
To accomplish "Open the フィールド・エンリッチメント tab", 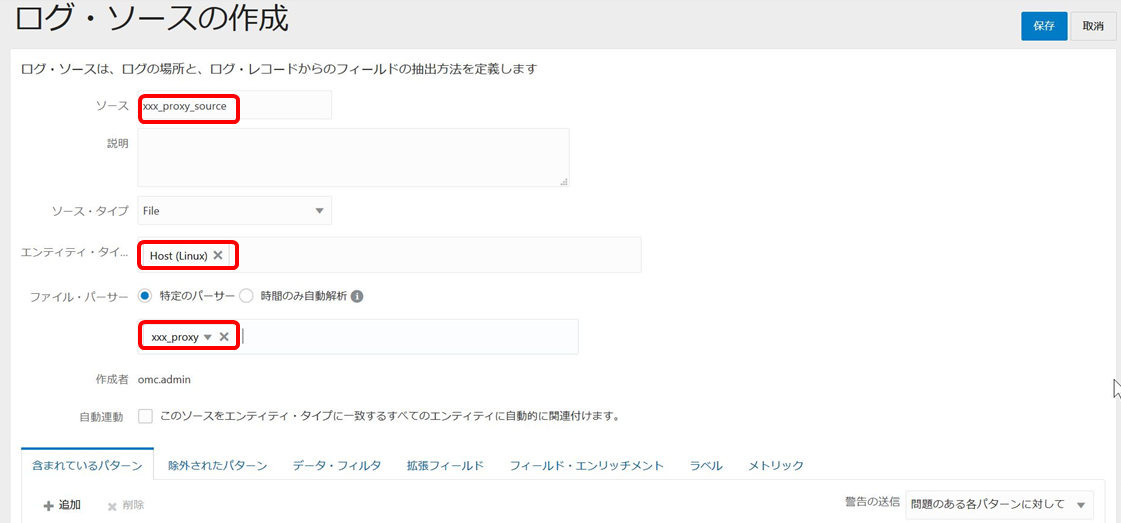I will coord(587,465).
